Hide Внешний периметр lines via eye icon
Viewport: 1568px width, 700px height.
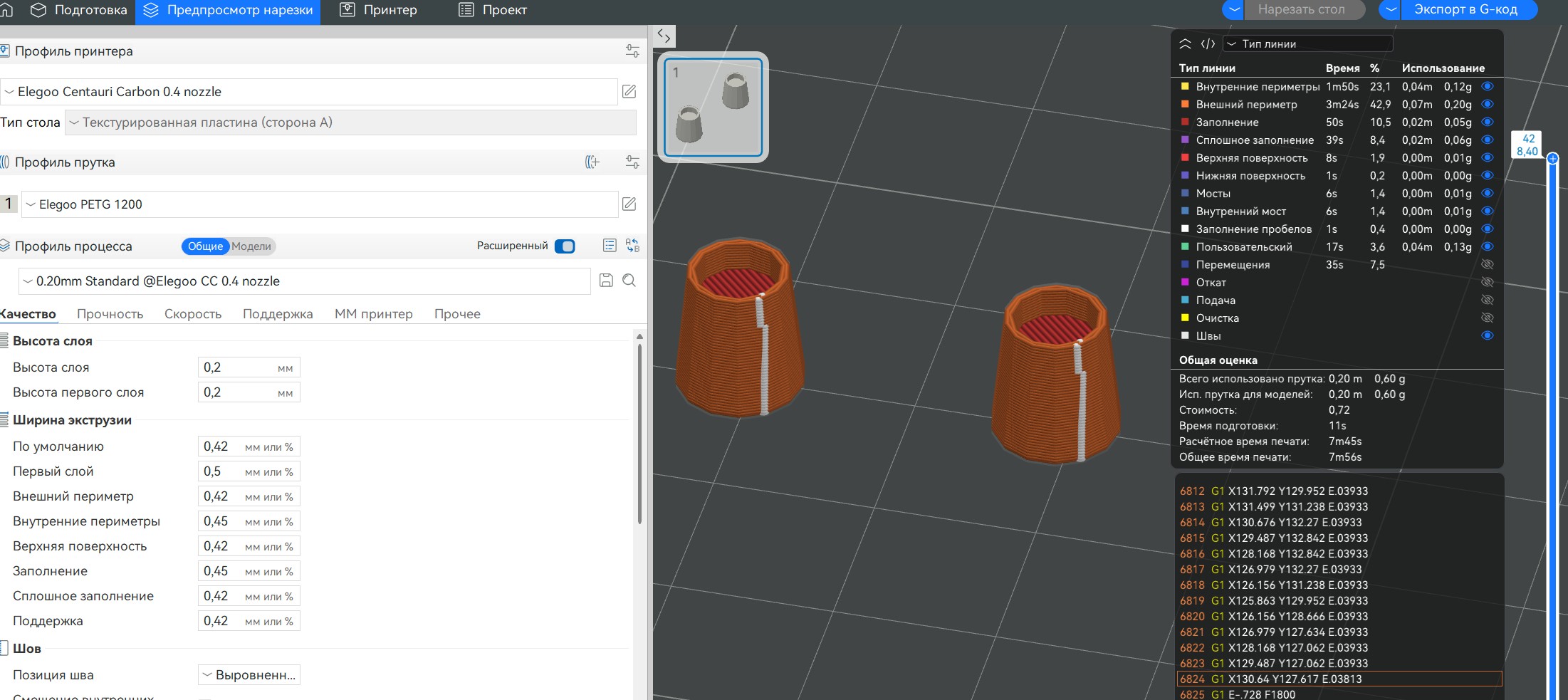[x=1487, y=105]
